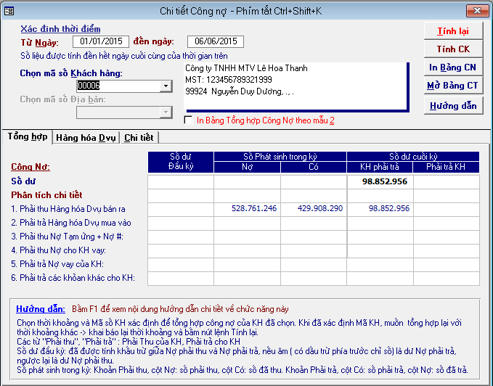The height and width of the screenshot is (386, 493).
Task: Open Mở Bảng CT button
Action: pyautogui.click(x=453, y=86)
